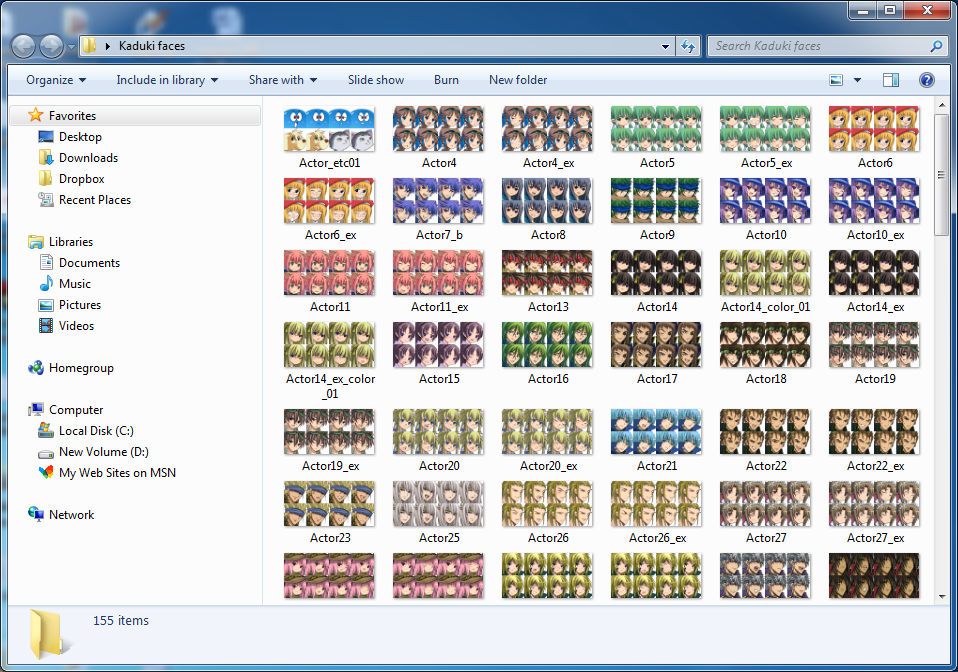Open Dropbox in Favorites
The image size is (958, 672).
(x=81, y=179)
